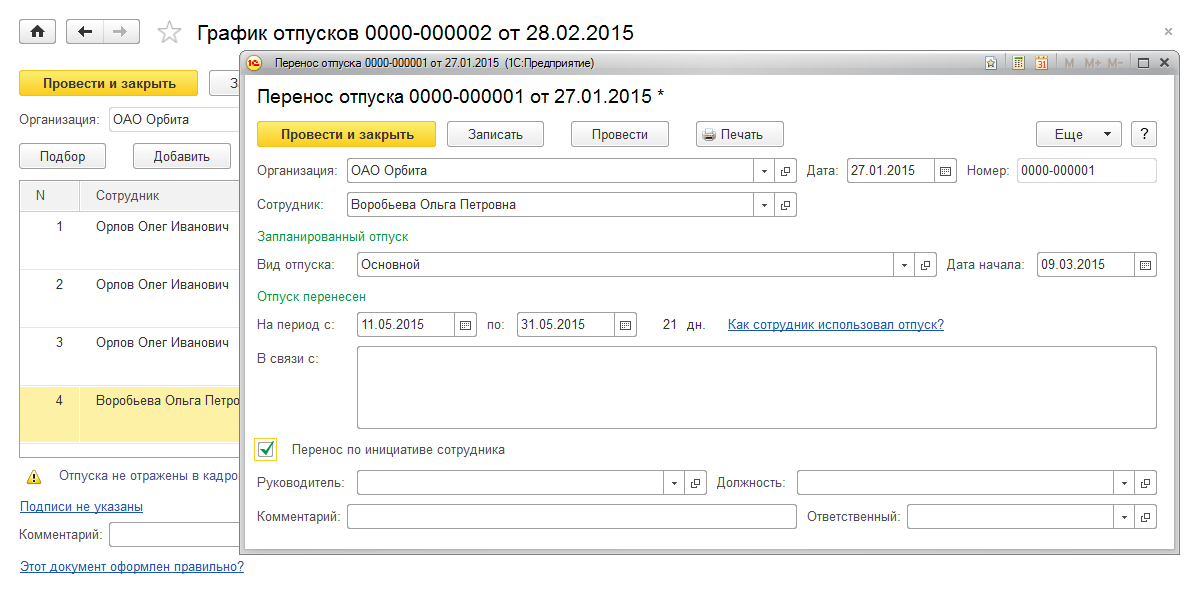This screenshot has width=1190, height=590.
Task: Open the calculator in the dialog title bar
Action: pos(1018,63)
